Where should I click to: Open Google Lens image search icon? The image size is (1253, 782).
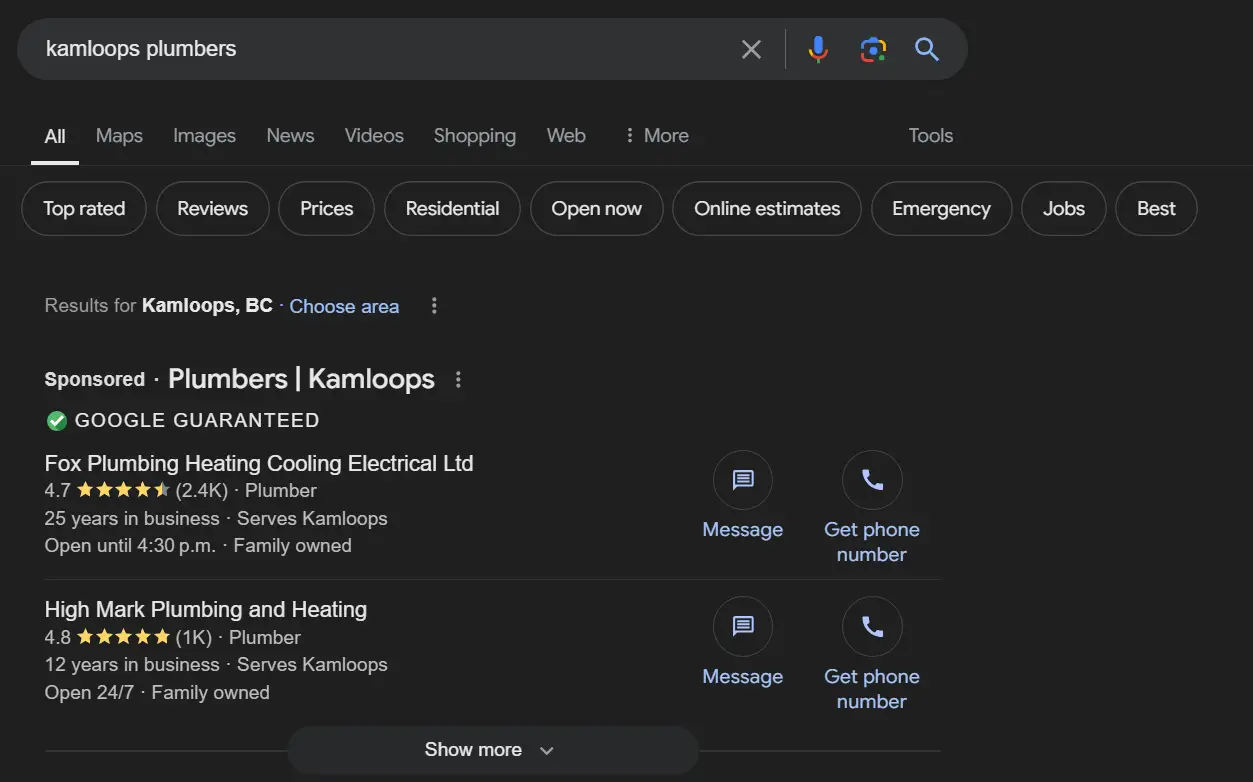(873, 49)
